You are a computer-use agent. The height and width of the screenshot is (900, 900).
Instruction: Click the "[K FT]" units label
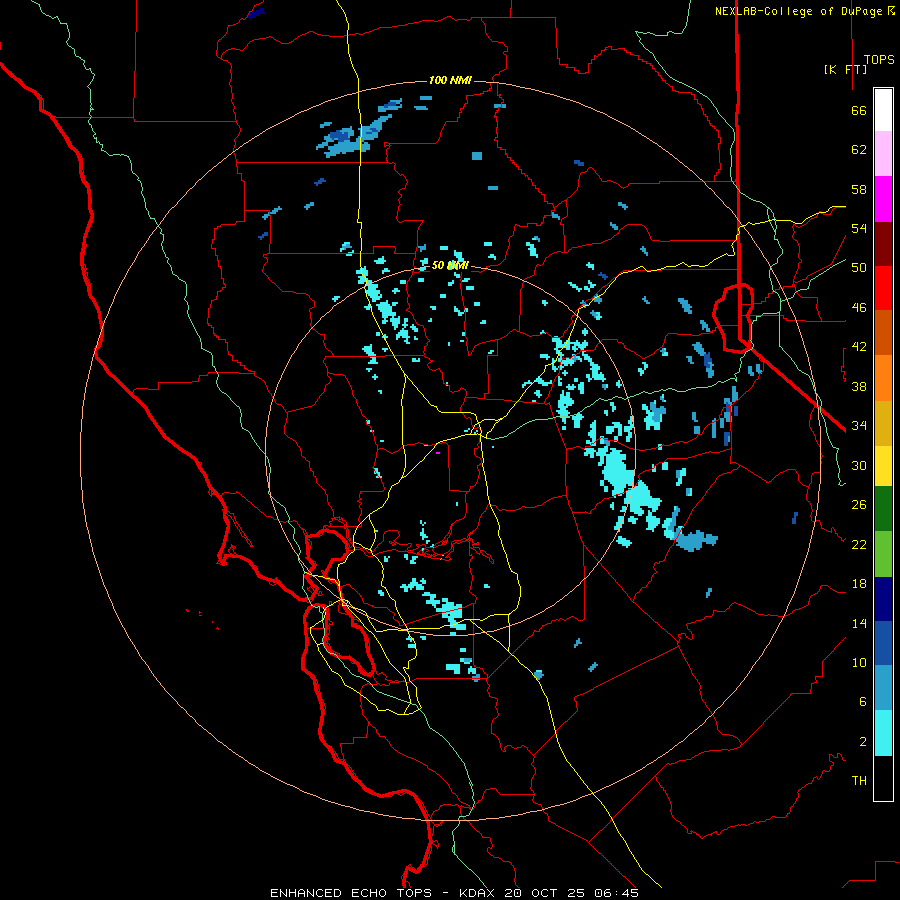point(845,69)
